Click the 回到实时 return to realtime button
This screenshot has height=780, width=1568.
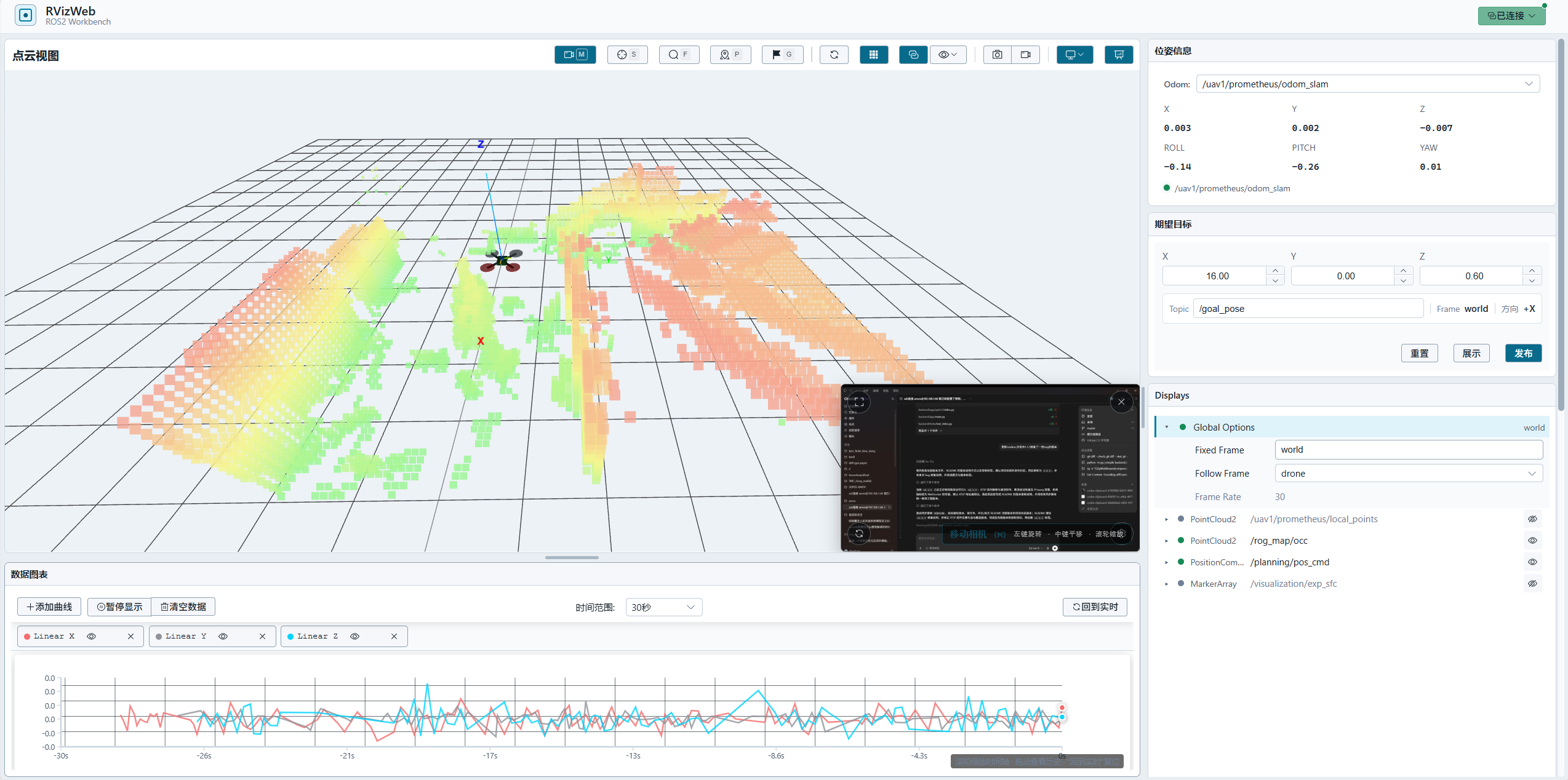pos(1095,607)
